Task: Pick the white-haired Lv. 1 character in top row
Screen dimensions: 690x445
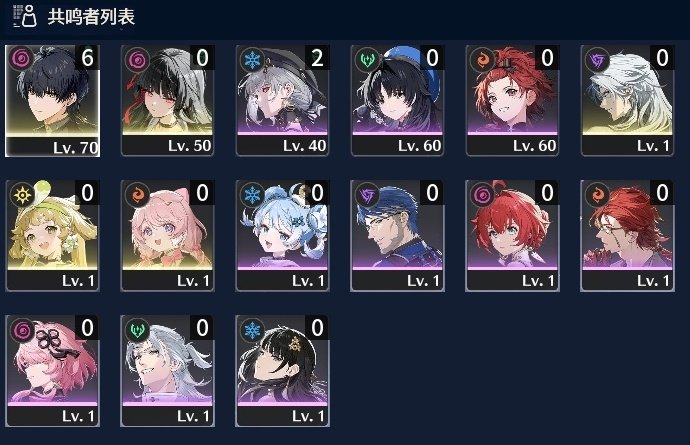Action: pyautogui.click(x=628, y=101)
